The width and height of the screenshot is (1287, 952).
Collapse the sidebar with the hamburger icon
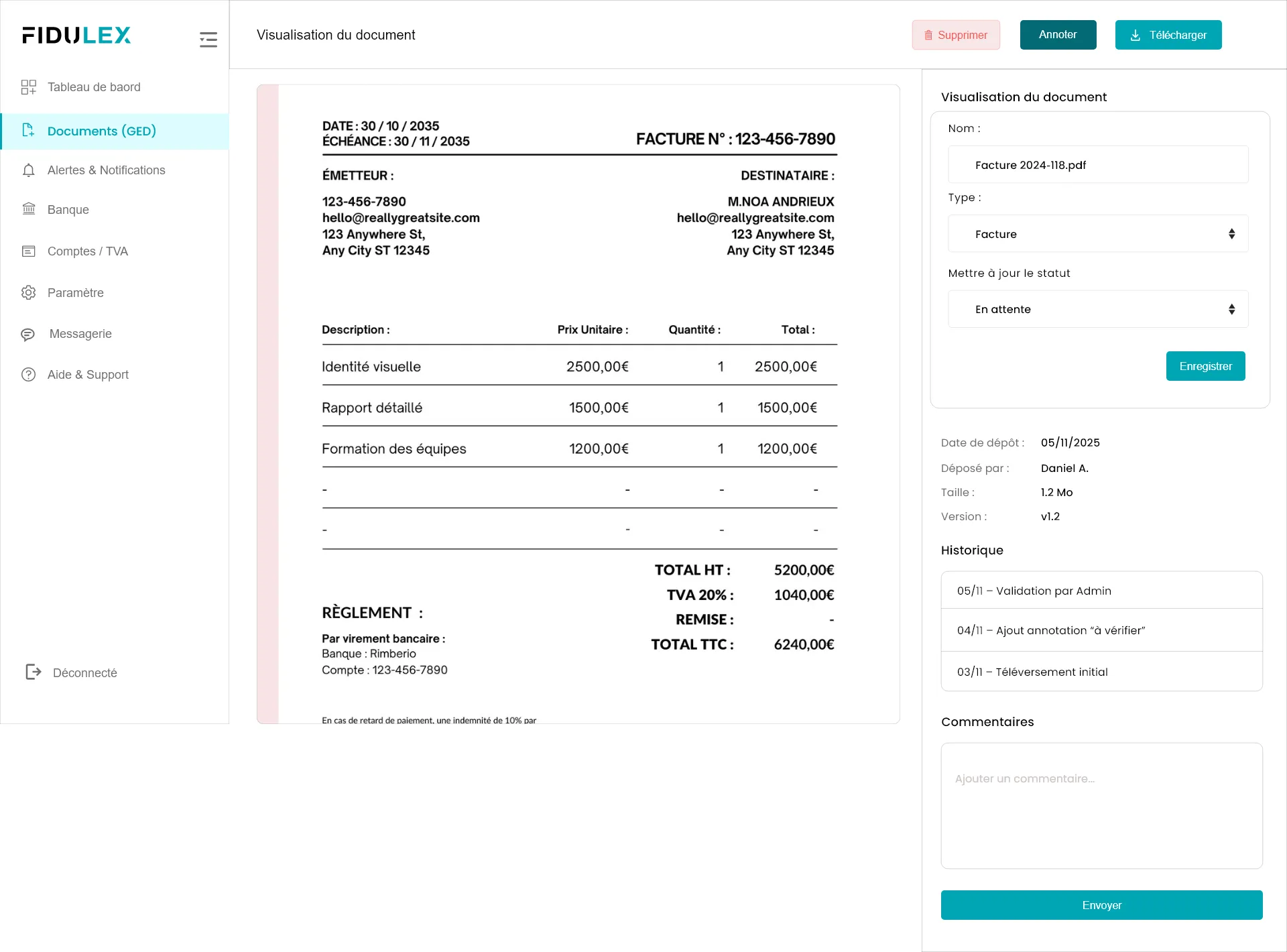point(208,40)
